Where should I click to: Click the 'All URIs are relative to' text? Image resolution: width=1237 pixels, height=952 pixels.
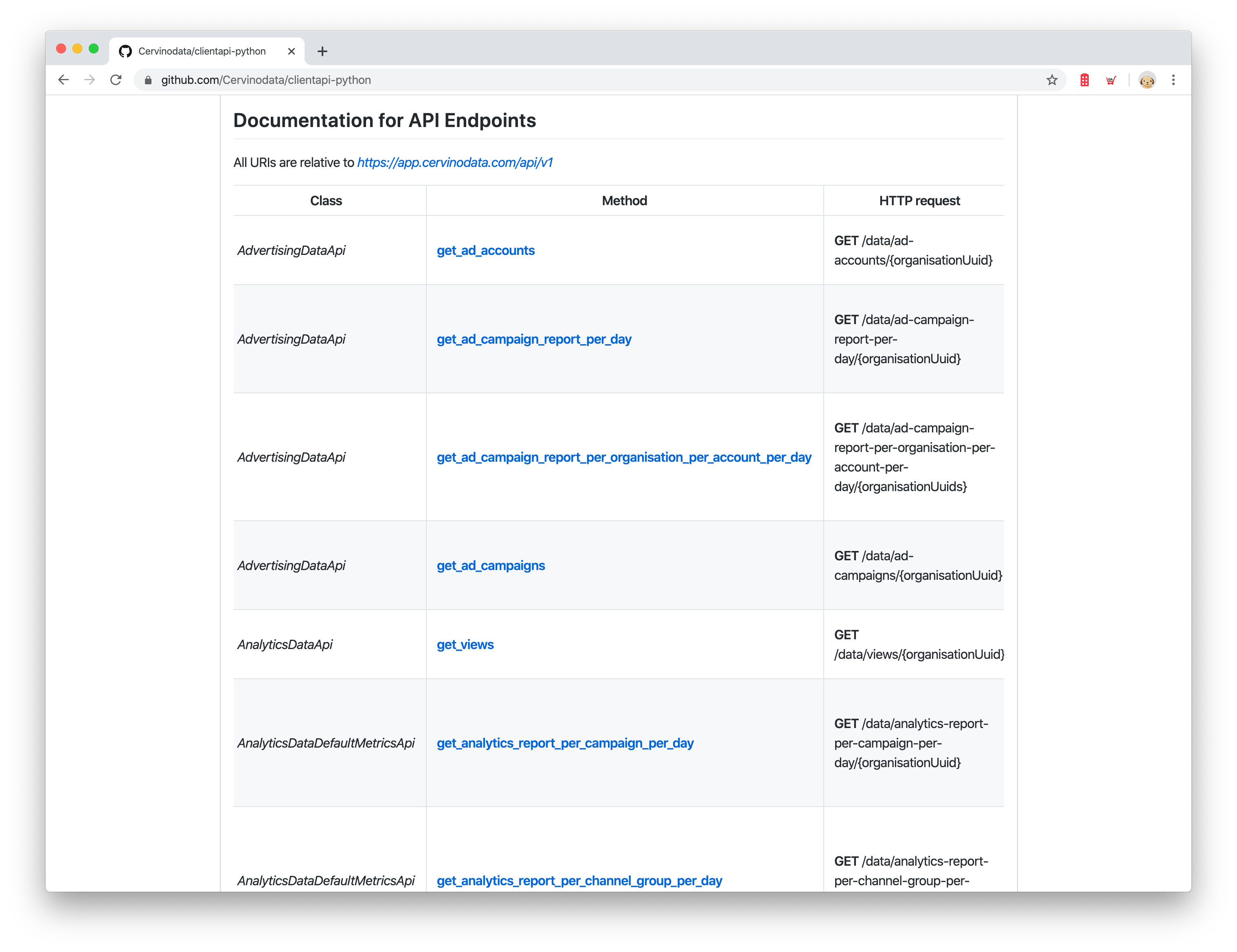(x=294, y=162)
